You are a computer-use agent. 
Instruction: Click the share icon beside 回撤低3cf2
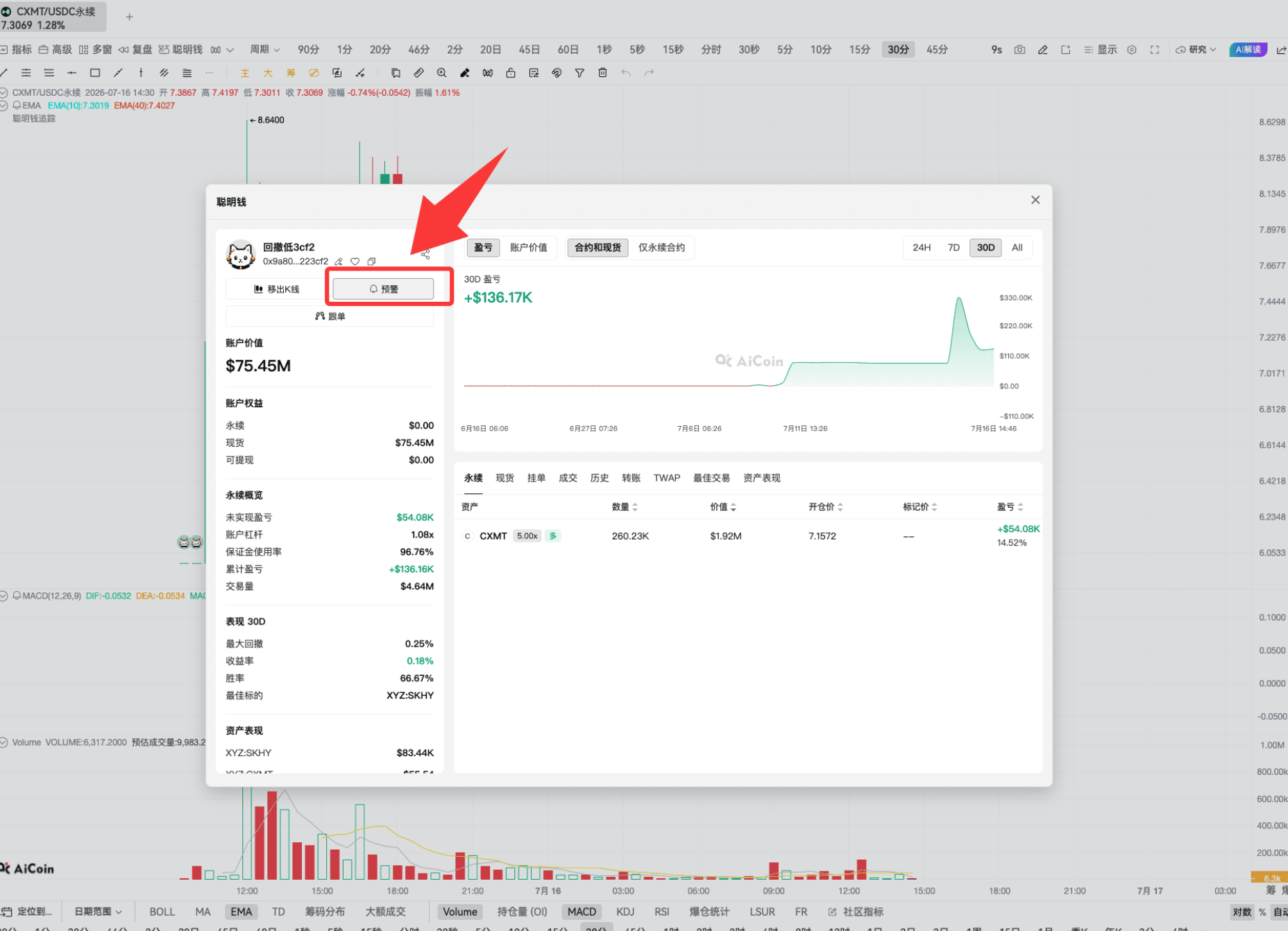pos(425,255)
